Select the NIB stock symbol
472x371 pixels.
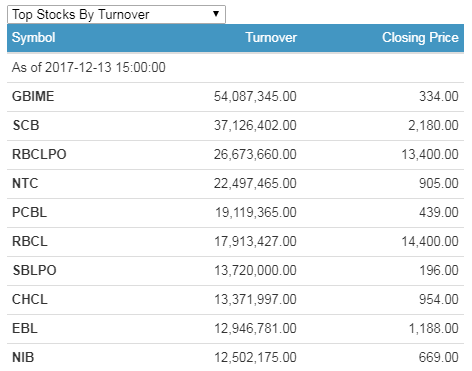click(x=23, y=357)
